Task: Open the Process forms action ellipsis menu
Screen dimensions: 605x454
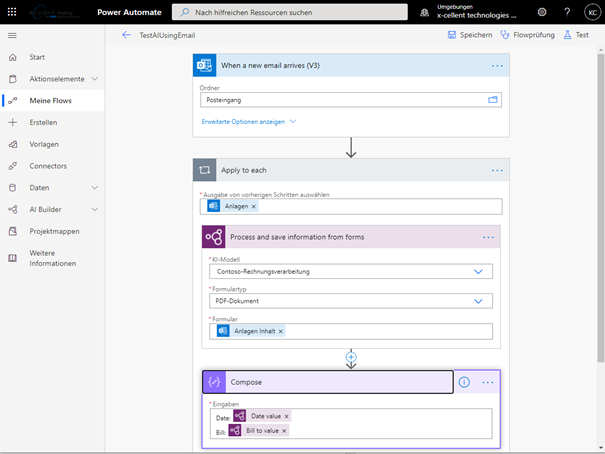Action: click(488, 237)
